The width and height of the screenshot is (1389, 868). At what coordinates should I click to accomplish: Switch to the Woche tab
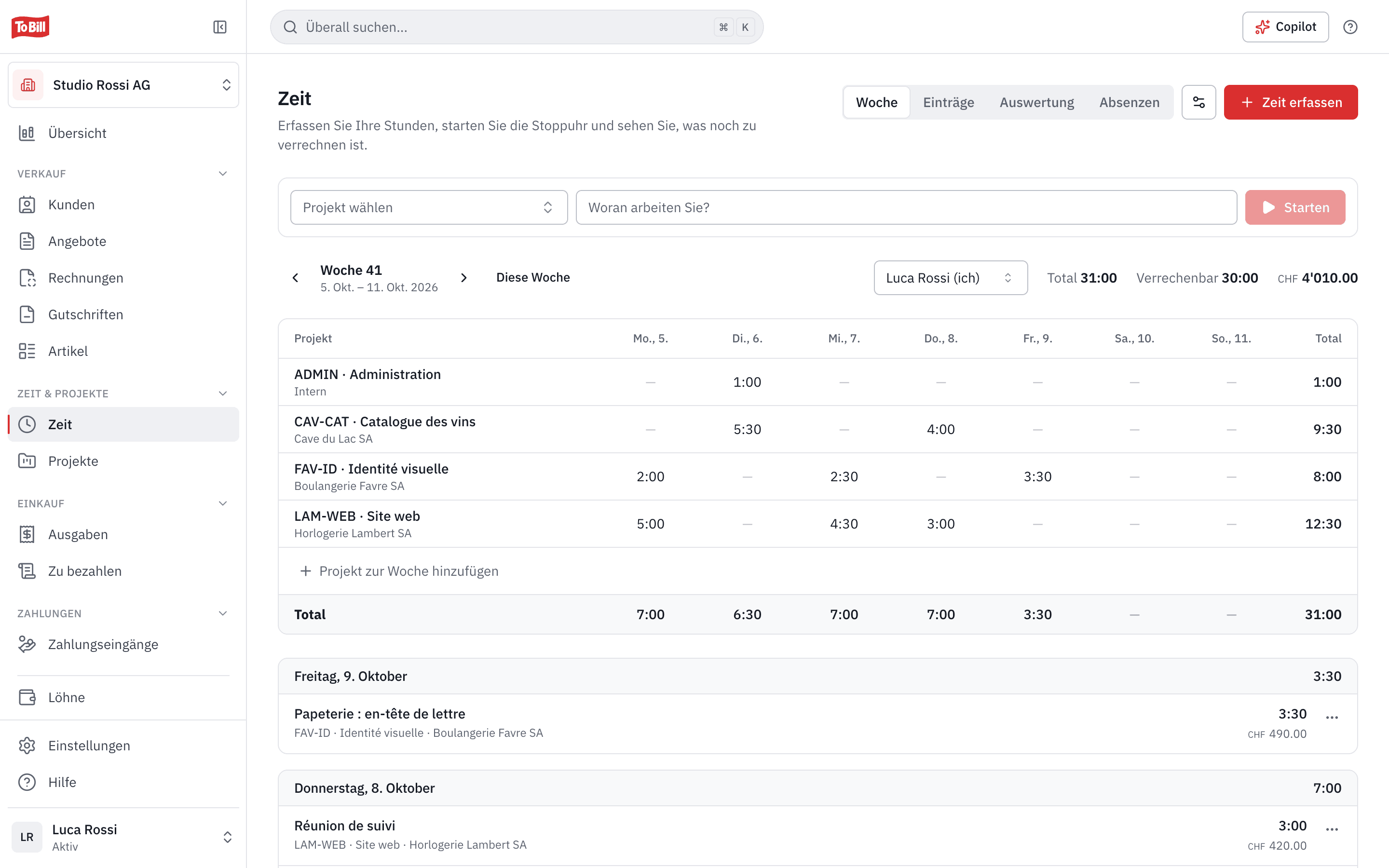876,102
